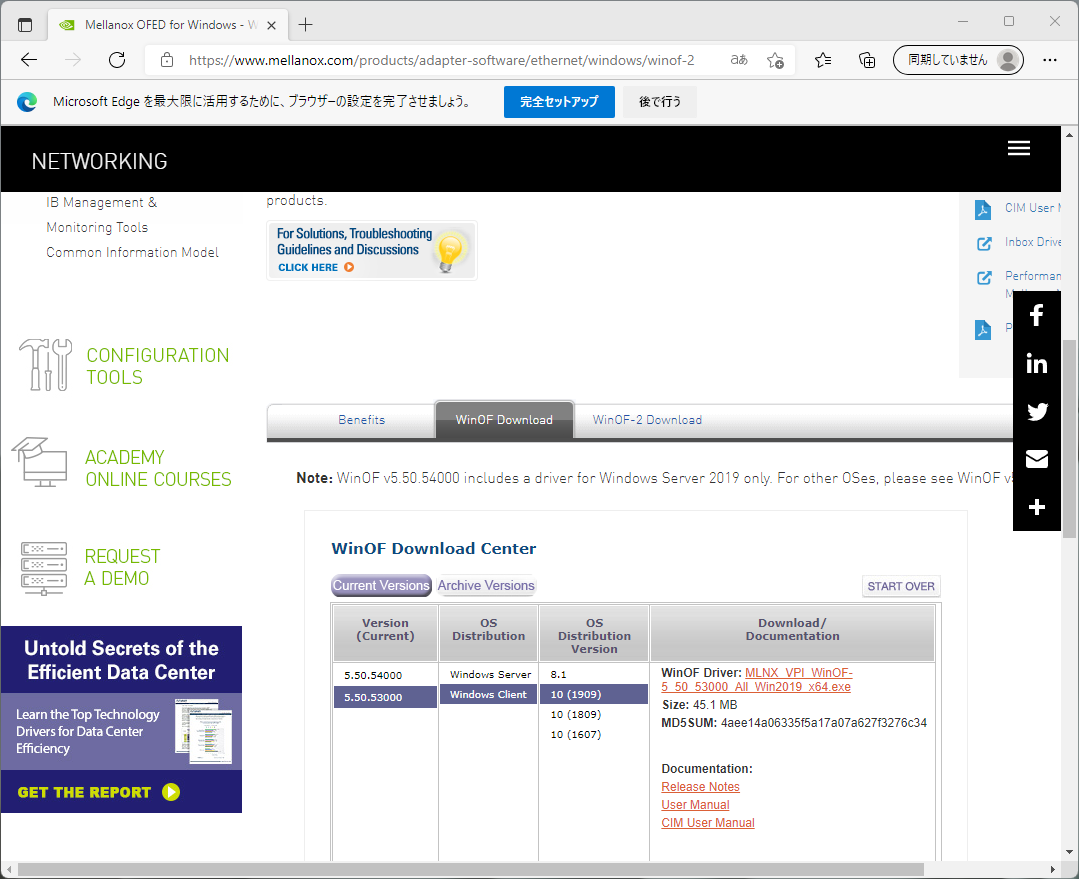The image size is (1079, 879).
Task: Click the 同期していません profile button
Action: [958, 60]
